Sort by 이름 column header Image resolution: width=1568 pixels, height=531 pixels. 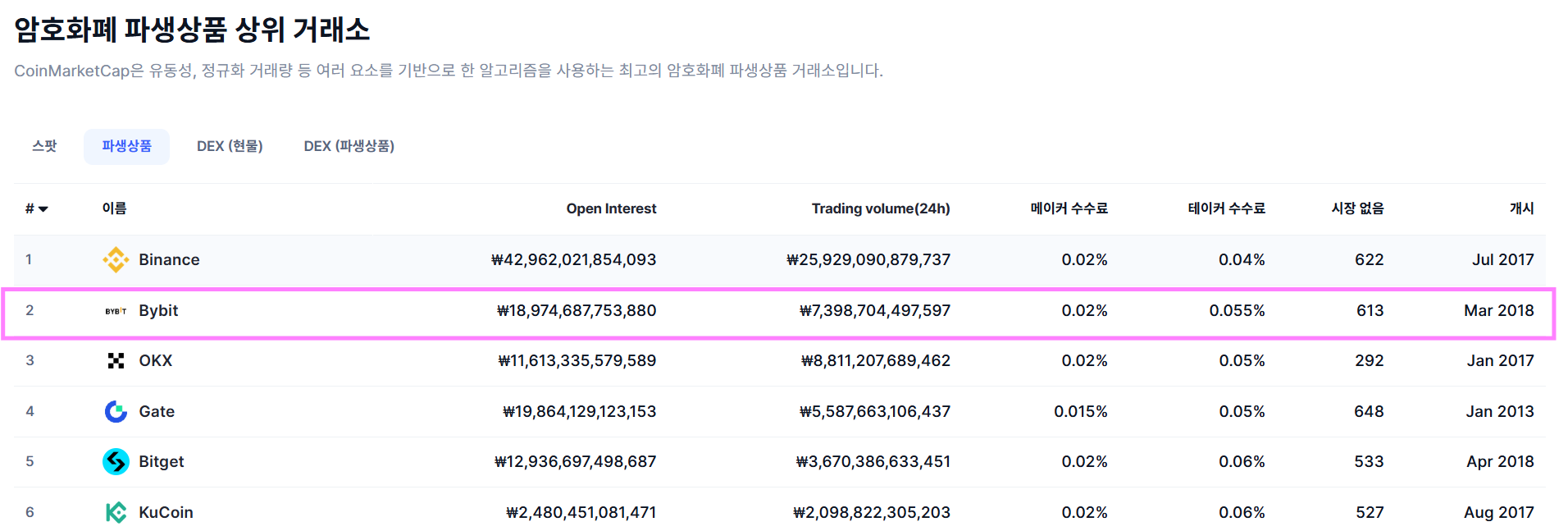pos(114,208)
